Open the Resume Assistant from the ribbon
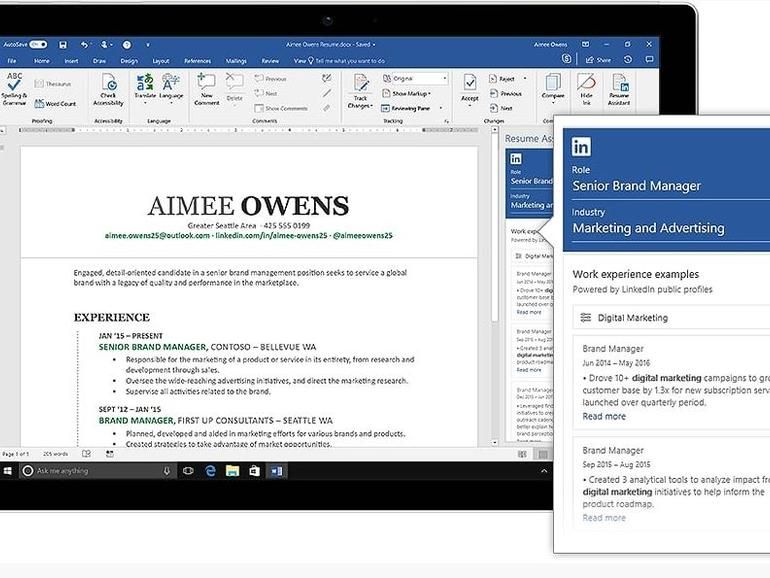 [x=619, y=89]
